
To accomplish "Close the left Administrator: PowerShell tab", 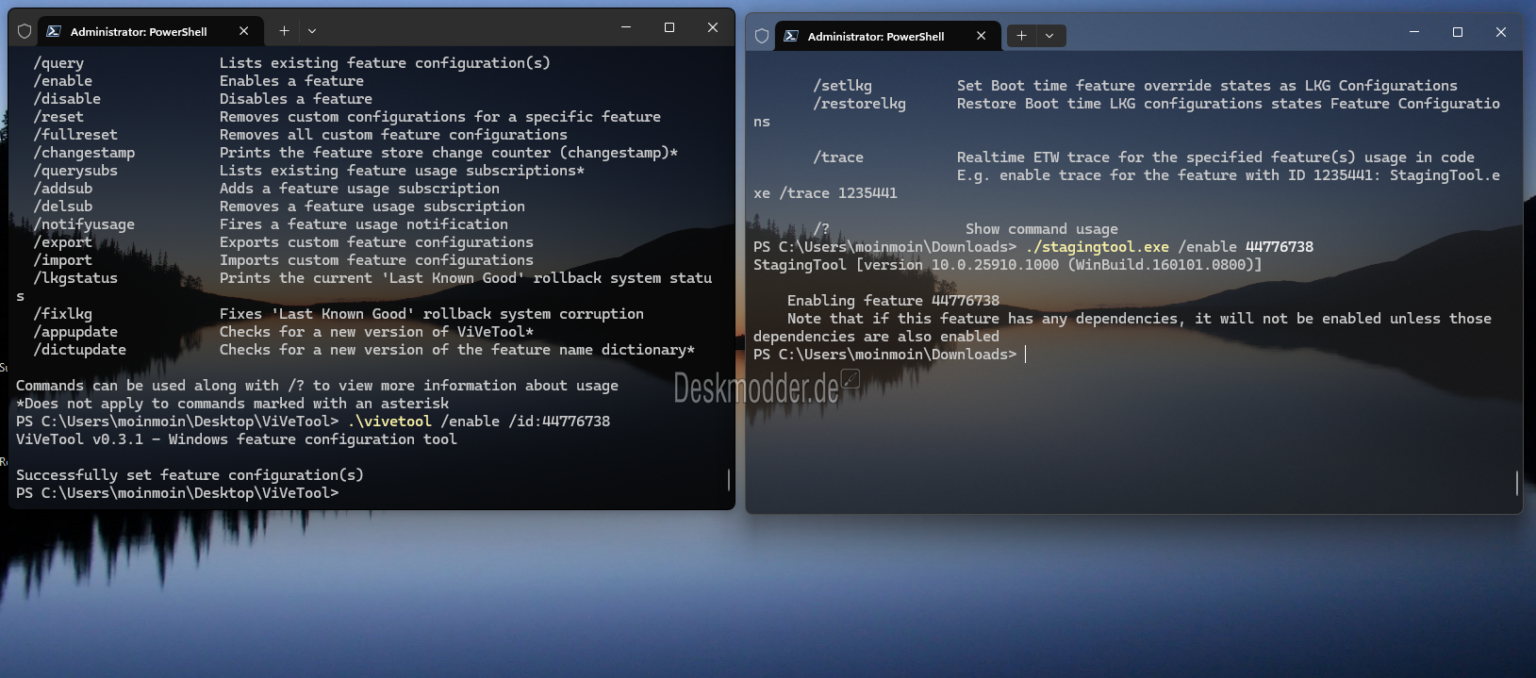I will pos(243,30).
